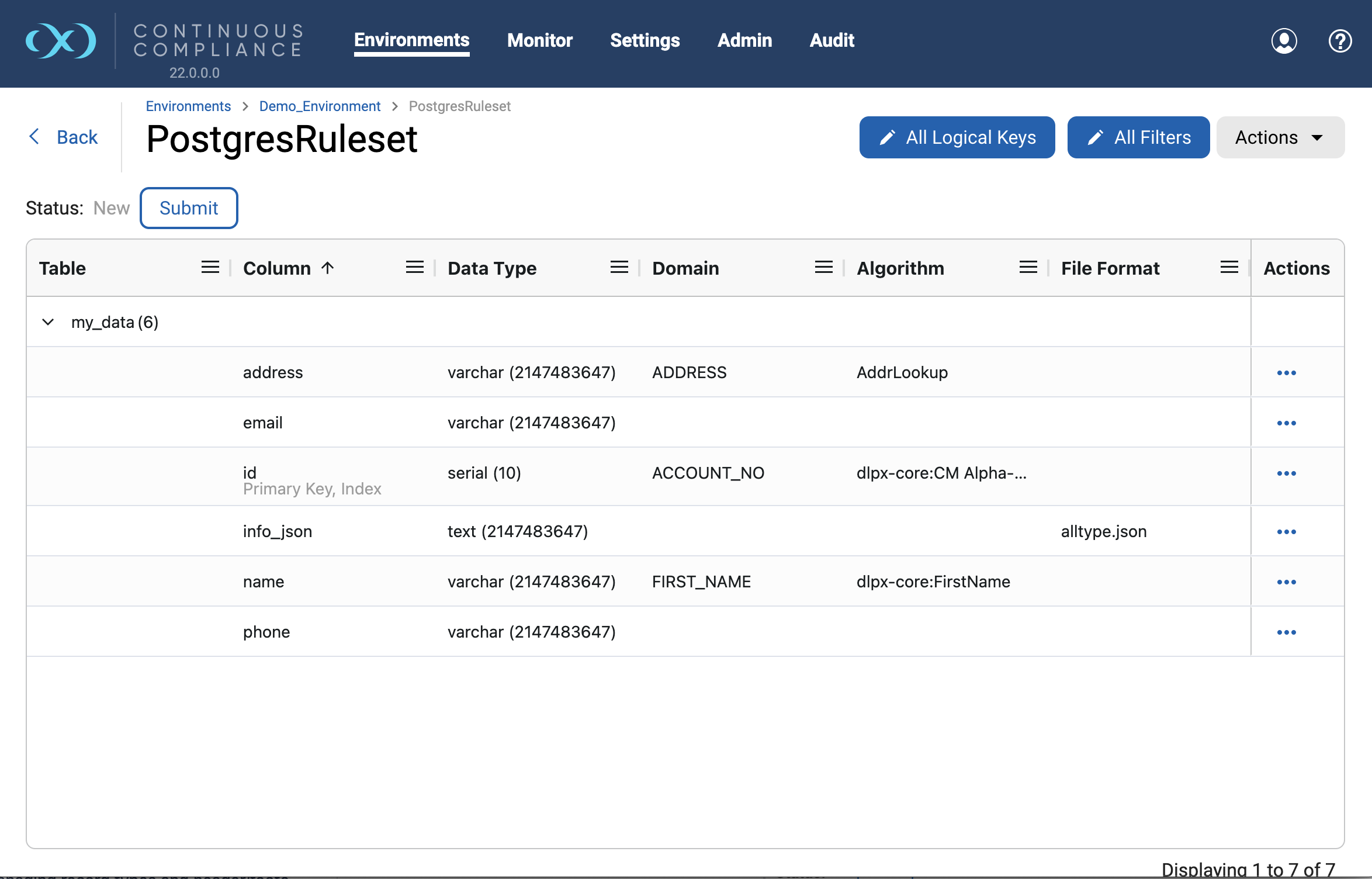Open the user profile icon
1372x879 pixels.
click(x=1284, y=41)
